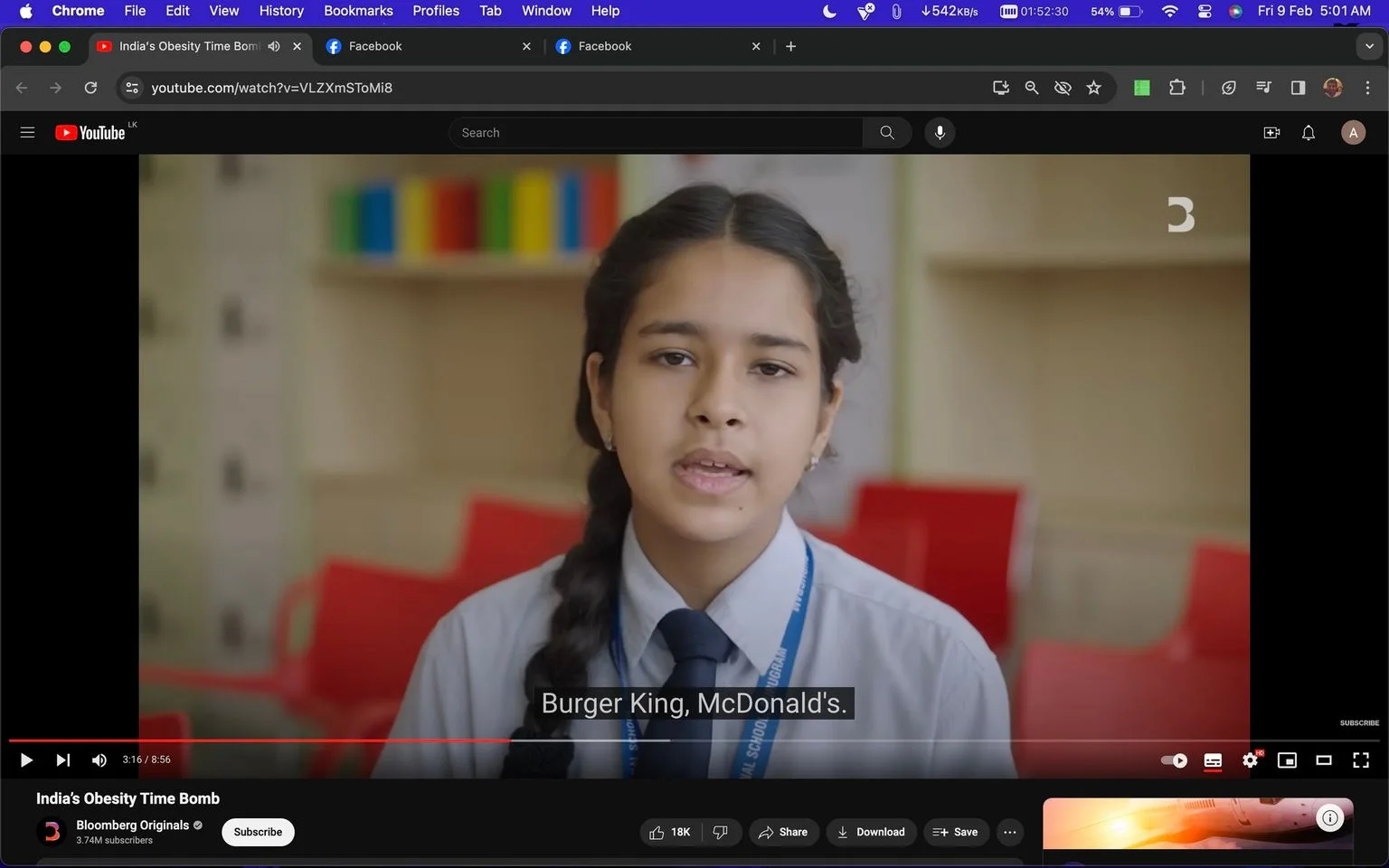Open Chrome three-dot menu
The image size is (1389, 868).
click(x=1367, y=88)
